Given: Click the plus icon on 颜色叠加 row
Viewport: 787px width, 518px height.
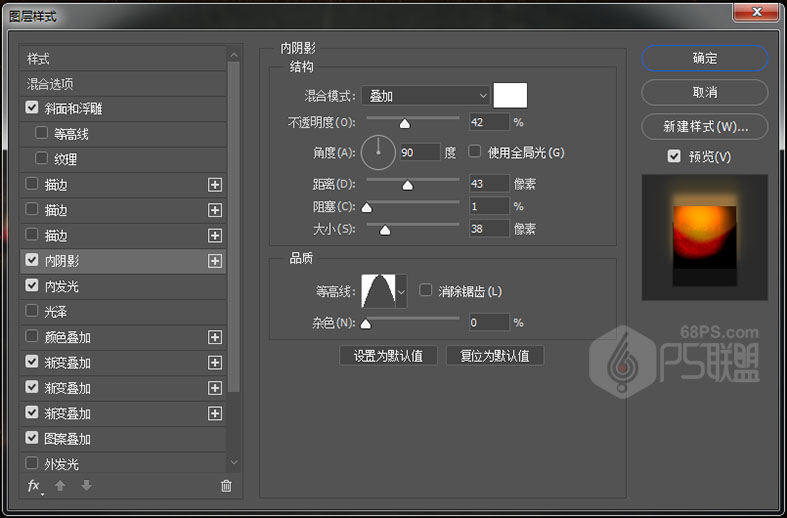Looking at the screenshot, I should click(x=215, y=337).
